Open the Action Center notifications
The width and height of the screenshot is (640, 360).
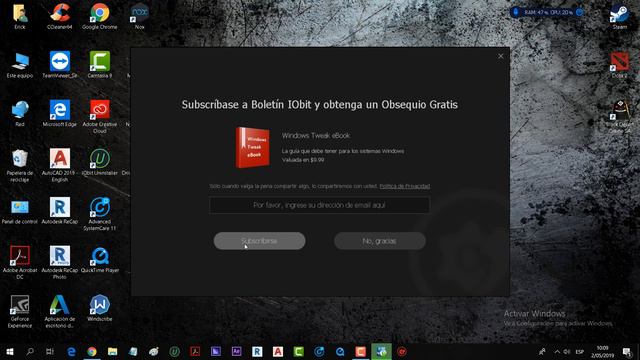click(x=627, y=351)
